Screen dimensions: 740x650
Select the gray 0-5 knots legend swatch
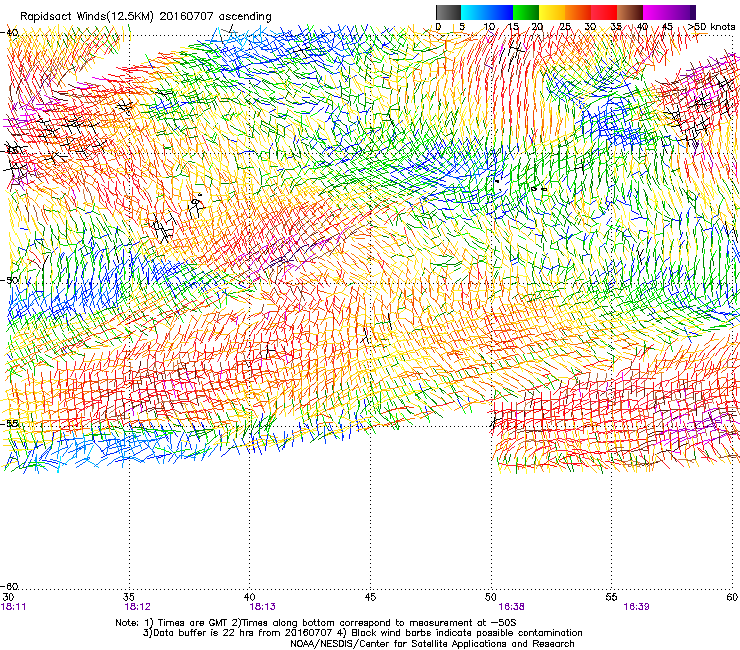point(448,12)
